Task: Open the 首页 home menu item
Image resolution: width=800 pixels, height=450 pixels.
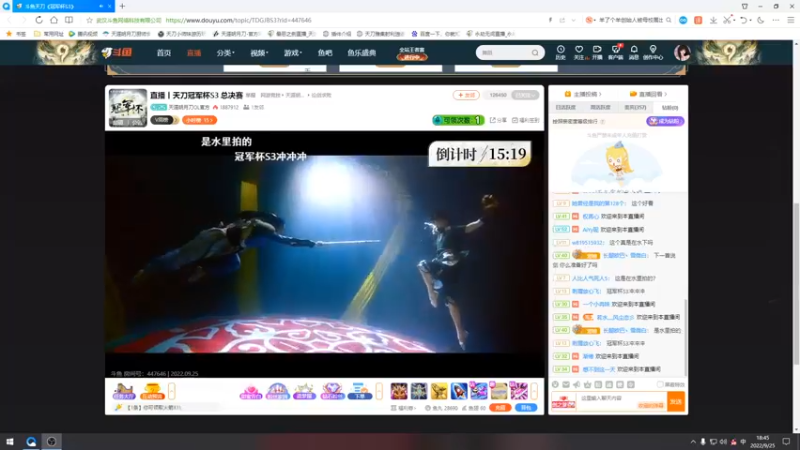Action: 164,53
